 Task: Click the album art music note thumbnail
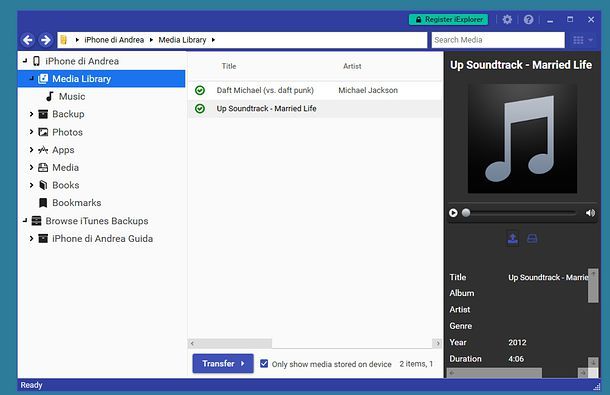(522, 139)
